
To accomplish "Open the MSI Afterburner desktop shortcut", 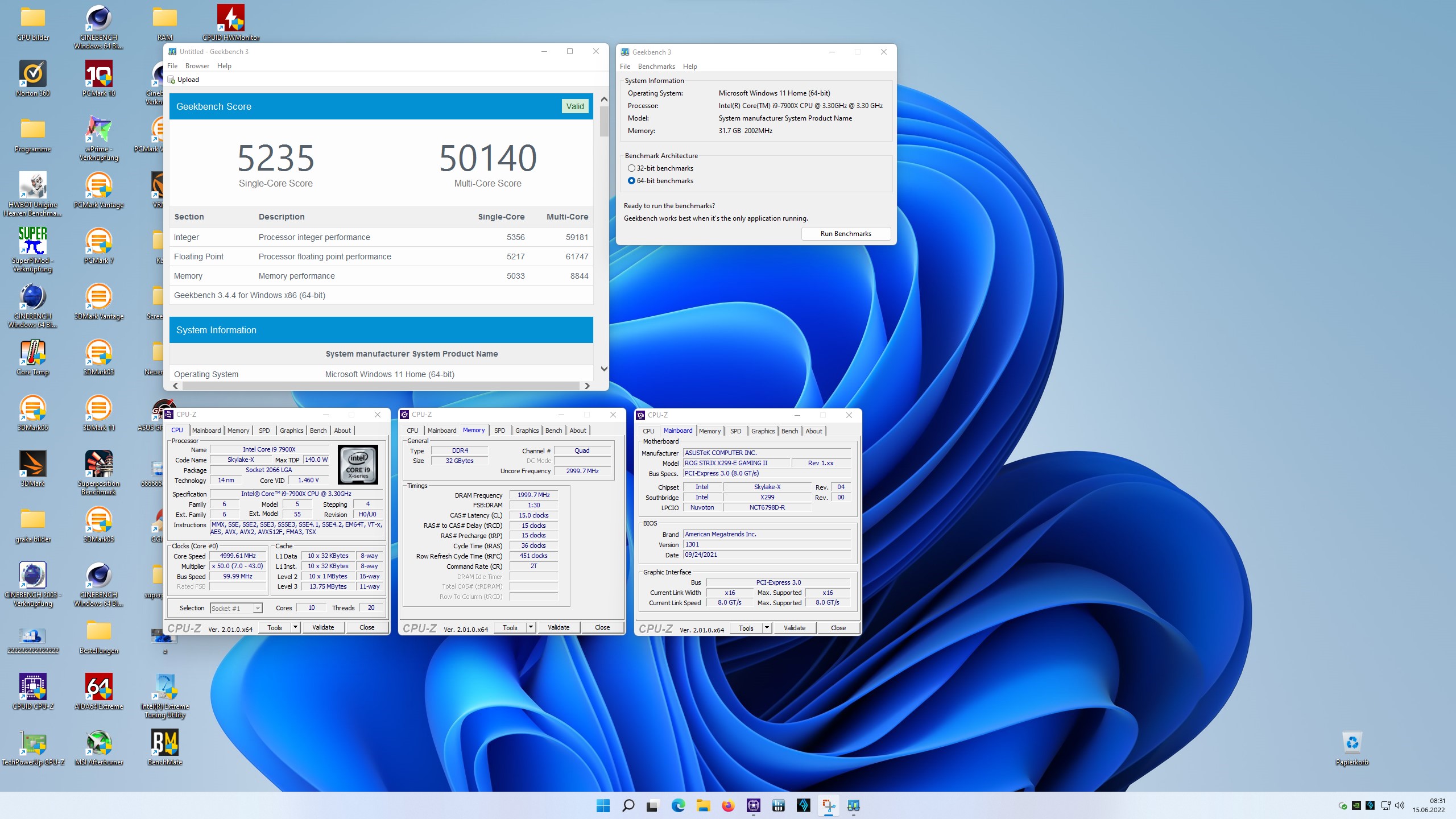I will click(x=99, y=747).
